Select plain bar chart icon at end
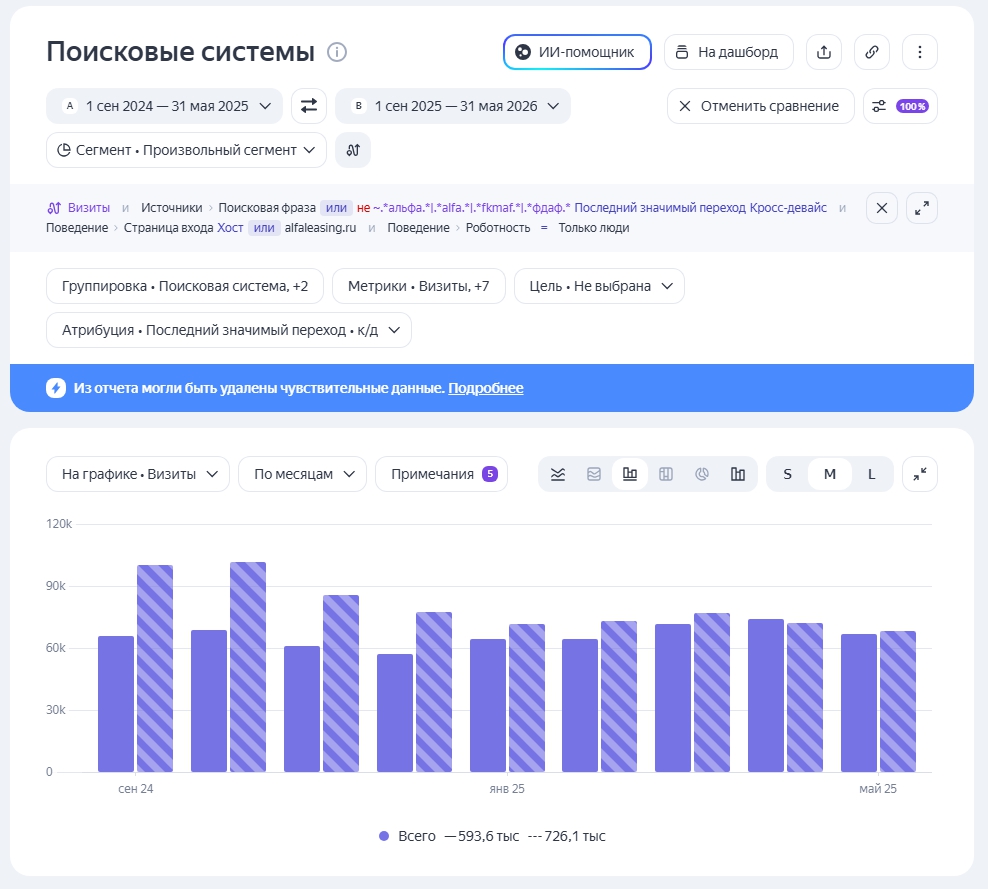Screen dimensions: 988x889 (x=737, y=474)
